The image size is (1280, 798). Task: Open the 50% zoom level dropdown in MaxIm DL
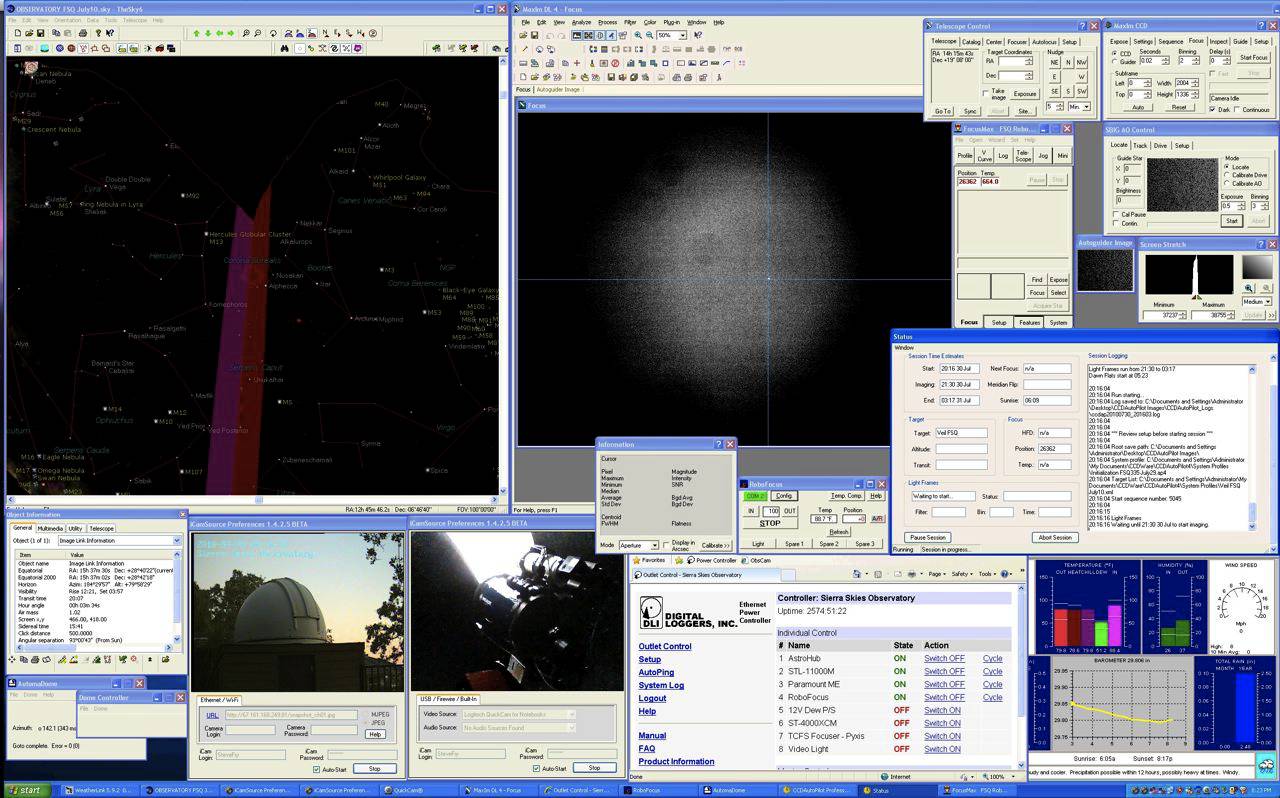(683, 35)
